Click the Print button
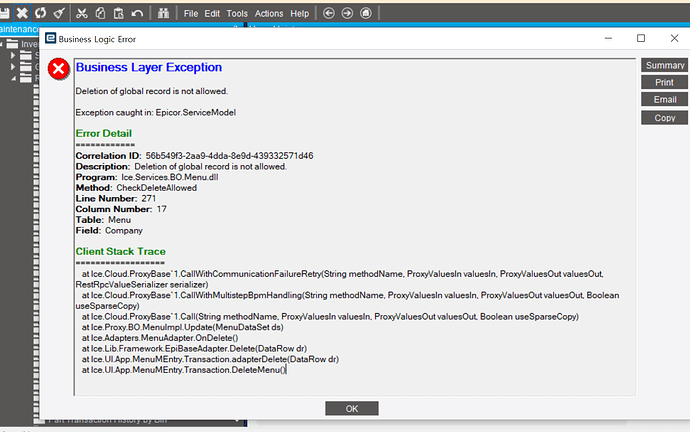 pyautogui.click(x=664, y=82)
